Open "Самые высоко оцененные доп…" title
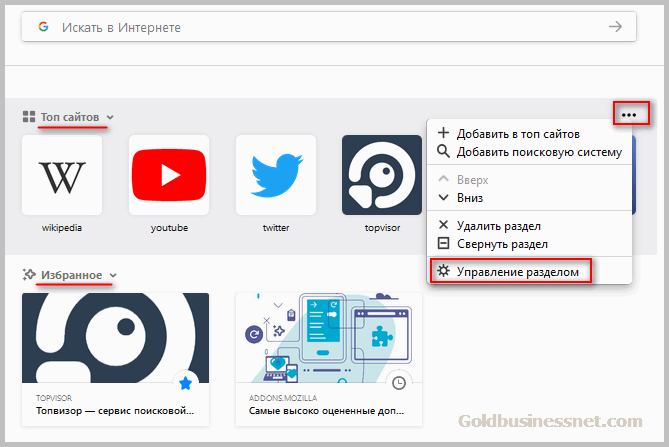Screen dimensions: 669x447 pyautogui.click(x=326, y=411)
